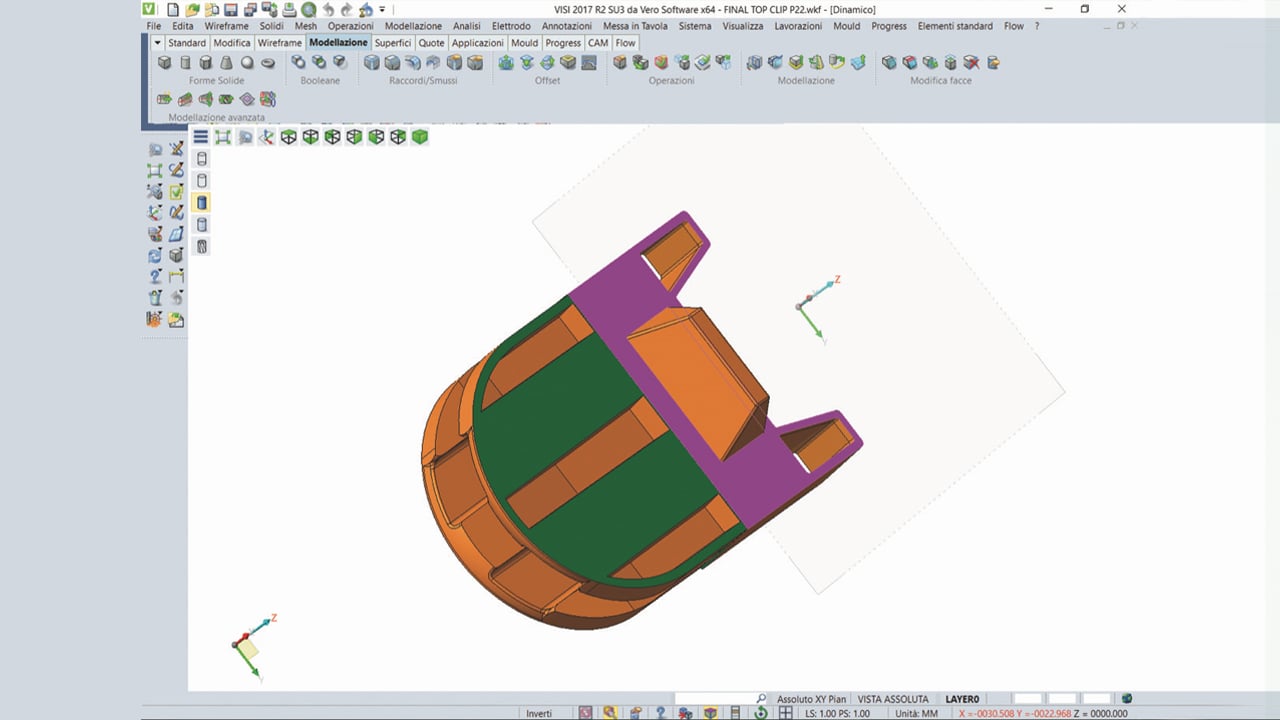Click the LAYER0 label in status bar

click(x=962, y=699)
